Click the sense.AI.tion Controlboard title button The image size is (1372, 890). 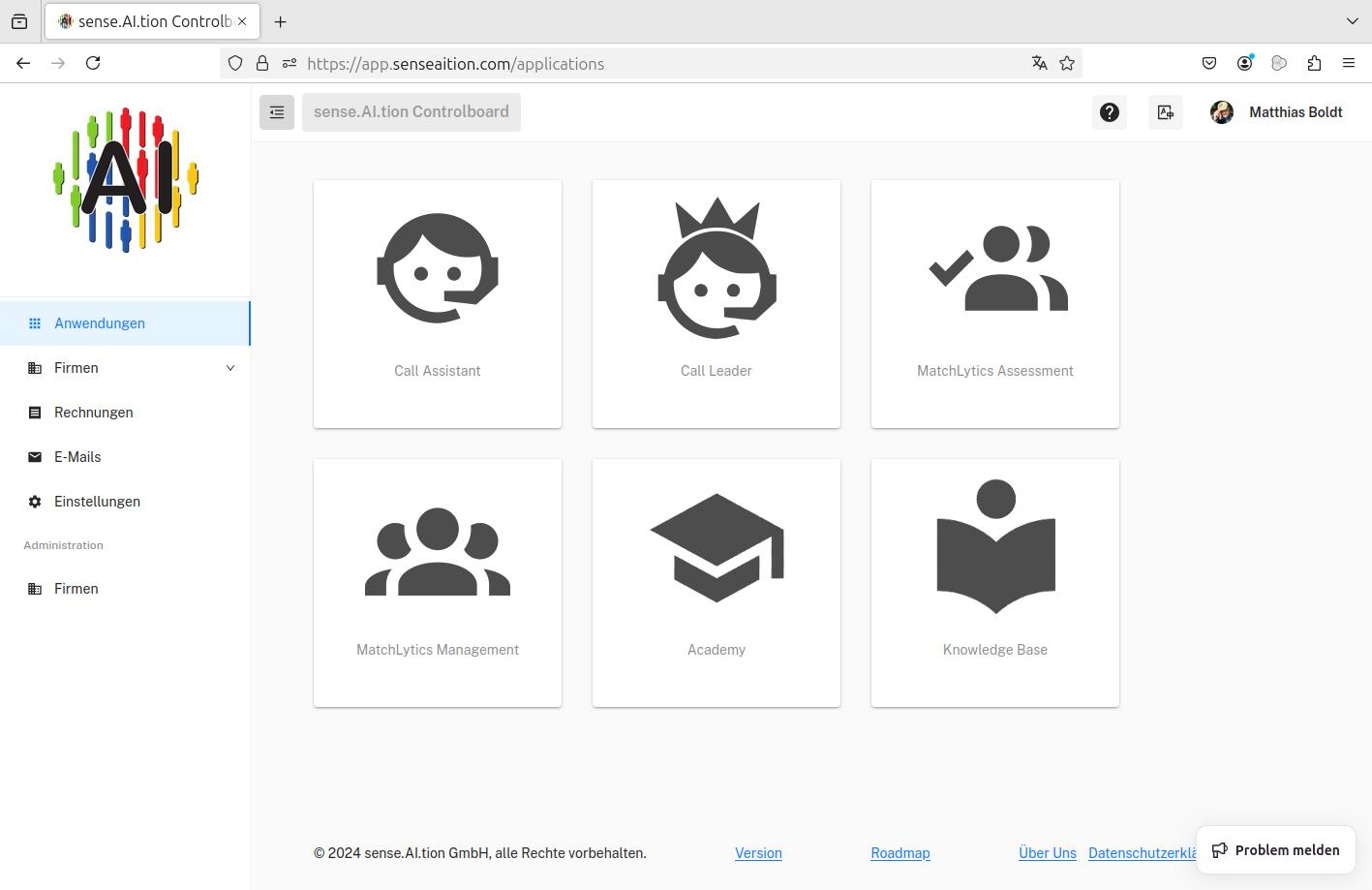412,112
